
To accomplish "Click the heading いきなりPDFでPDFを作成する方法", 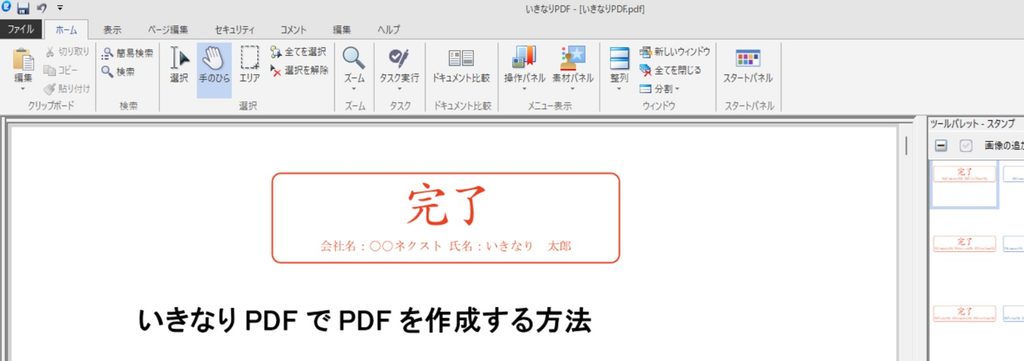I will [364, 321].
